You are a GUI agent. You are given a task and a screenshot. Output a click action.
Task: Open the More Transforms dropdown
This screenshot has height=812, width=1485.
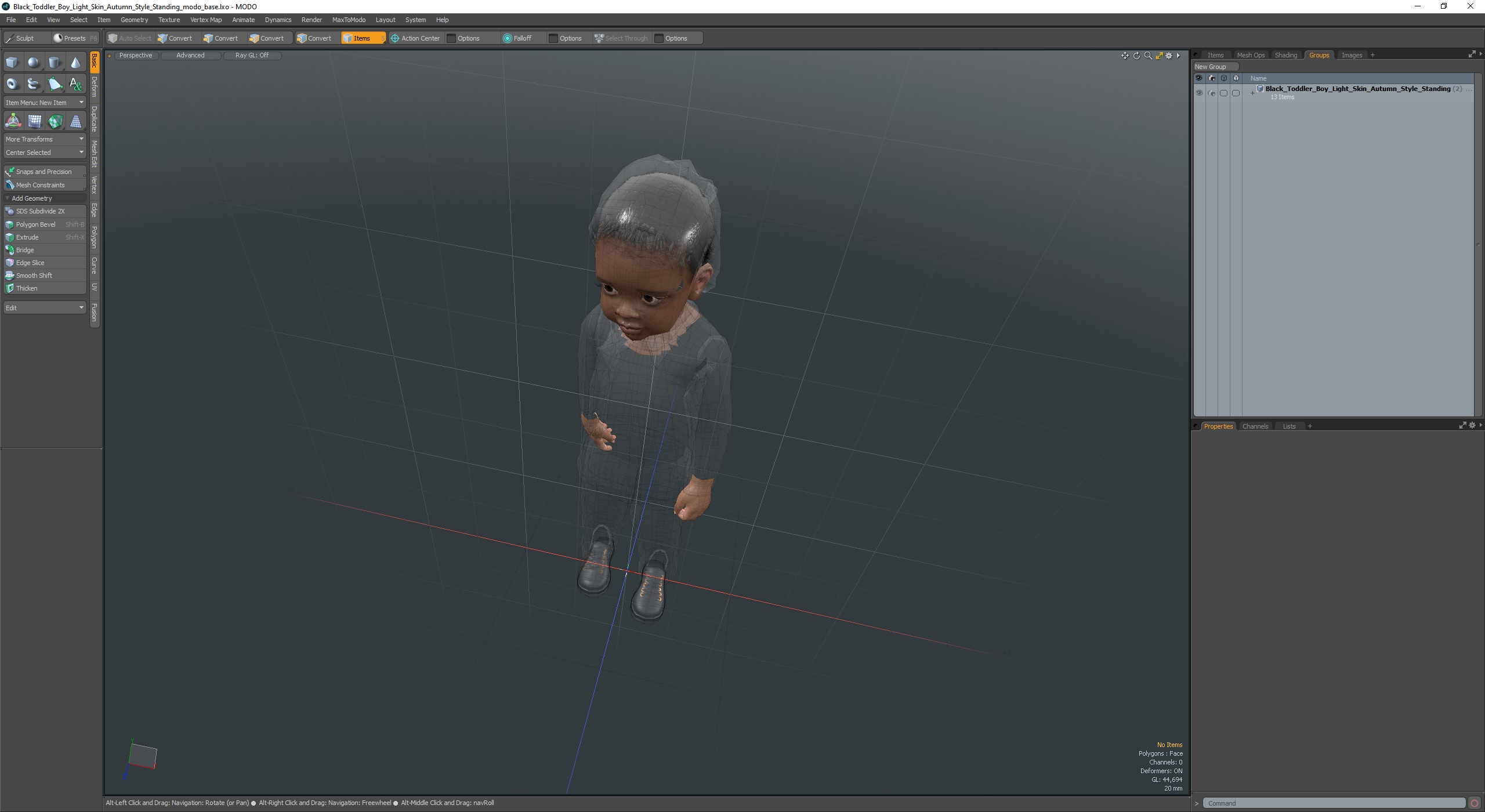pos(44,139)
